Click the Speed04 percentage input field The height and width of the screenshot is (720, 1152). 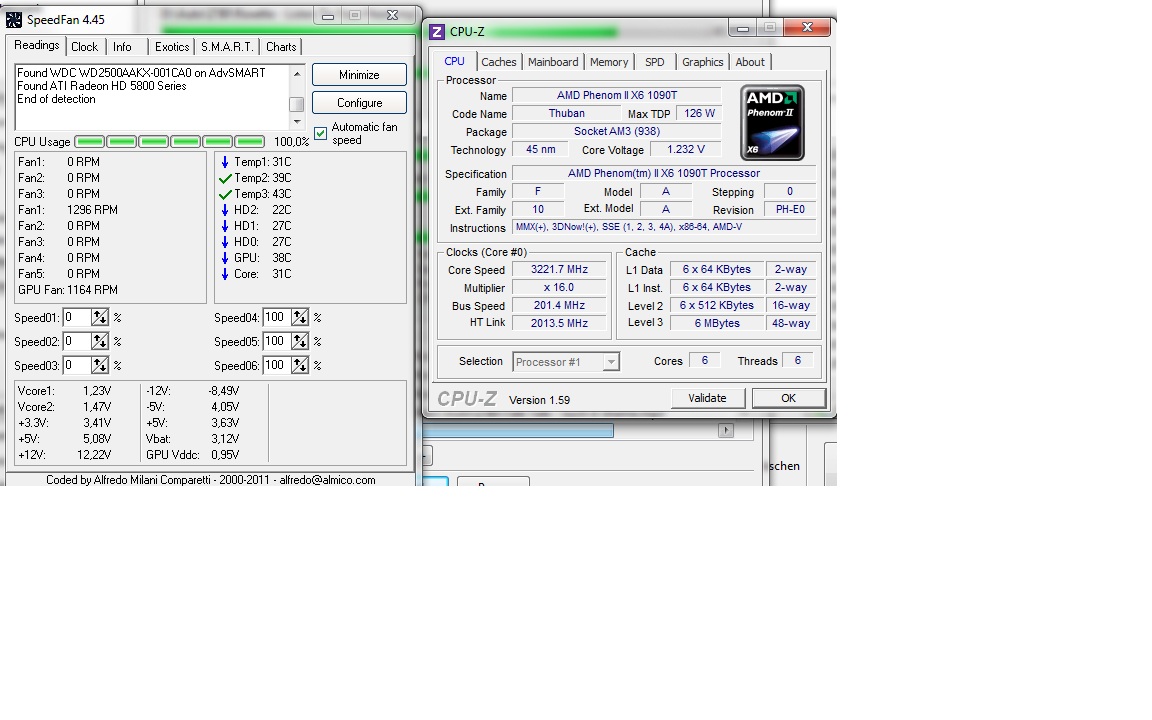click(276, 317)
